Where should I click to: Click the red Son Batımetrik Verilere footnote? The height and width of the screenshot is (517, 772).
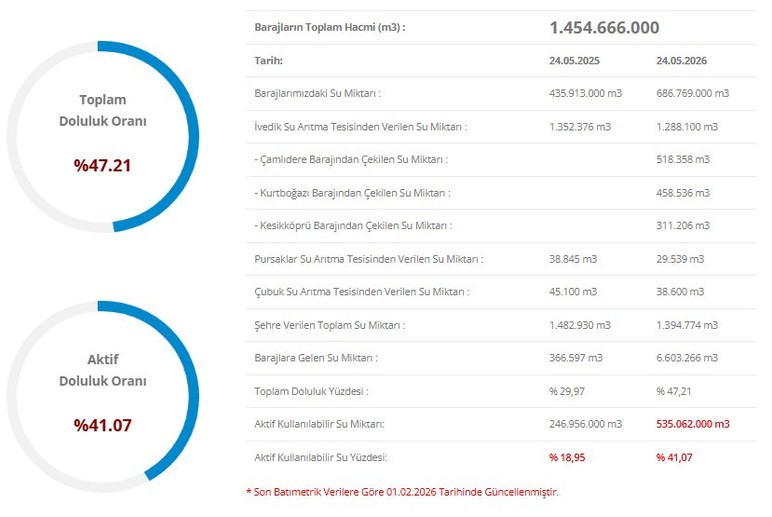tap(402, 491)
